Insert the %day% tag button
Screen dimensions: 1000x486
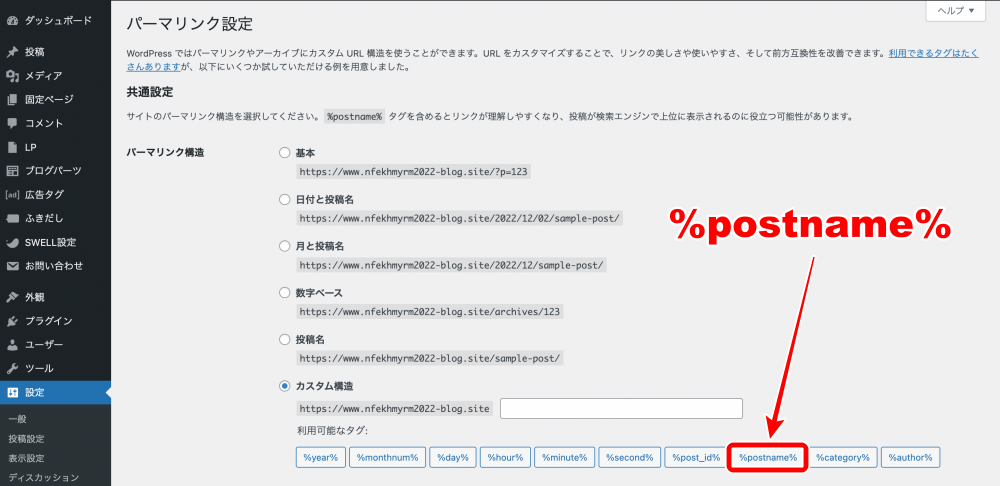pyautogui.click(x=452, y=457)
